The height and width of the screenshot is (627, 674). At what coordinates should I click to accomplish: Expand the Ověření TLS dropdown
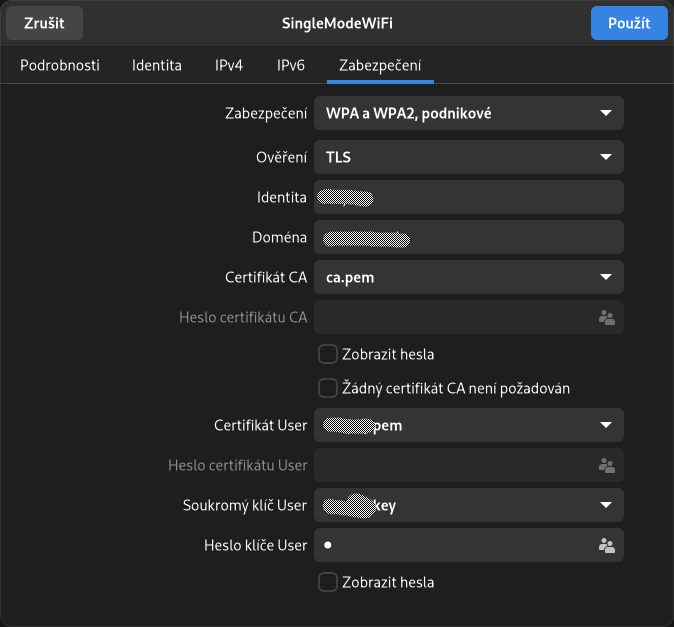[x=468, y=157]
